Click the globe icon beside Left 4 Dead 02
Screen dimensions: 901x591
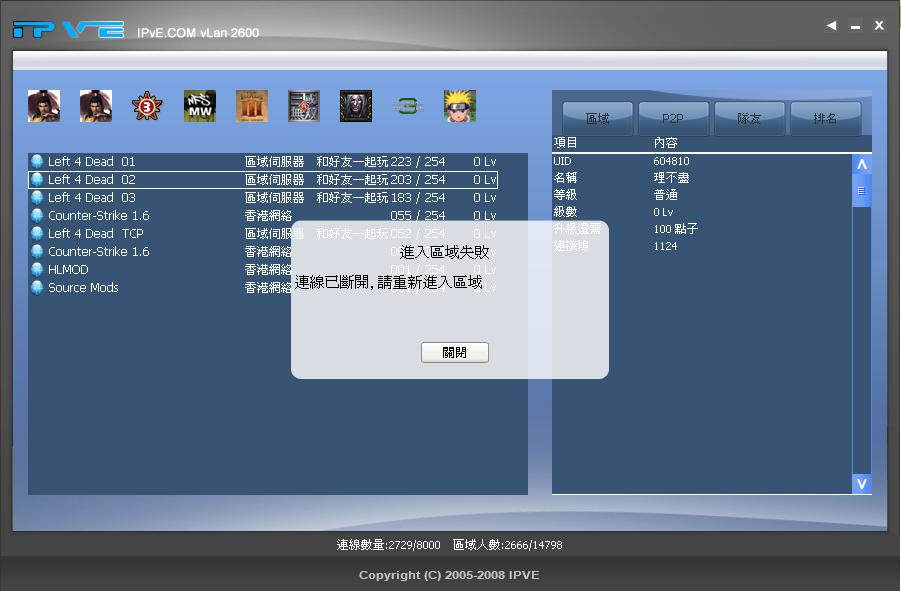[x=37, y=179]
